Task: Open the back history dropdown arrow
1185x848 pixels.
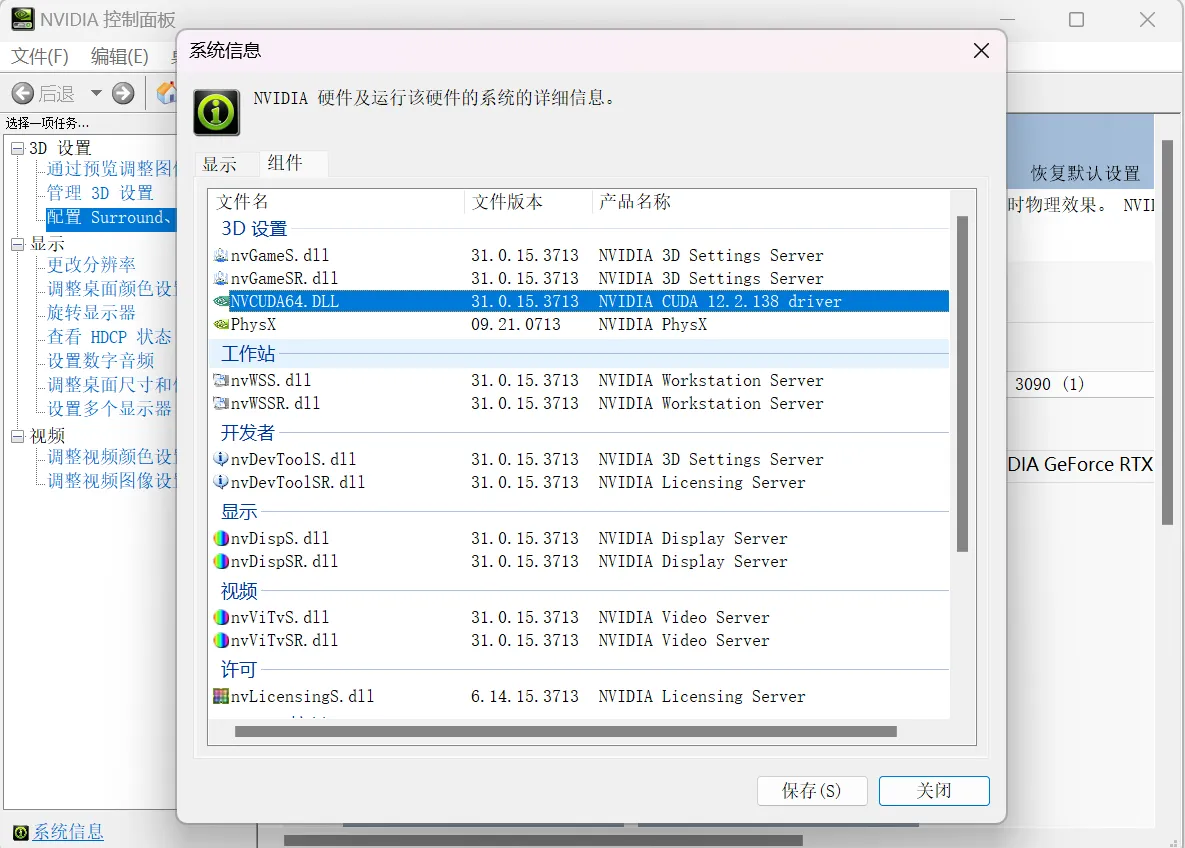Action: point(96,93)
